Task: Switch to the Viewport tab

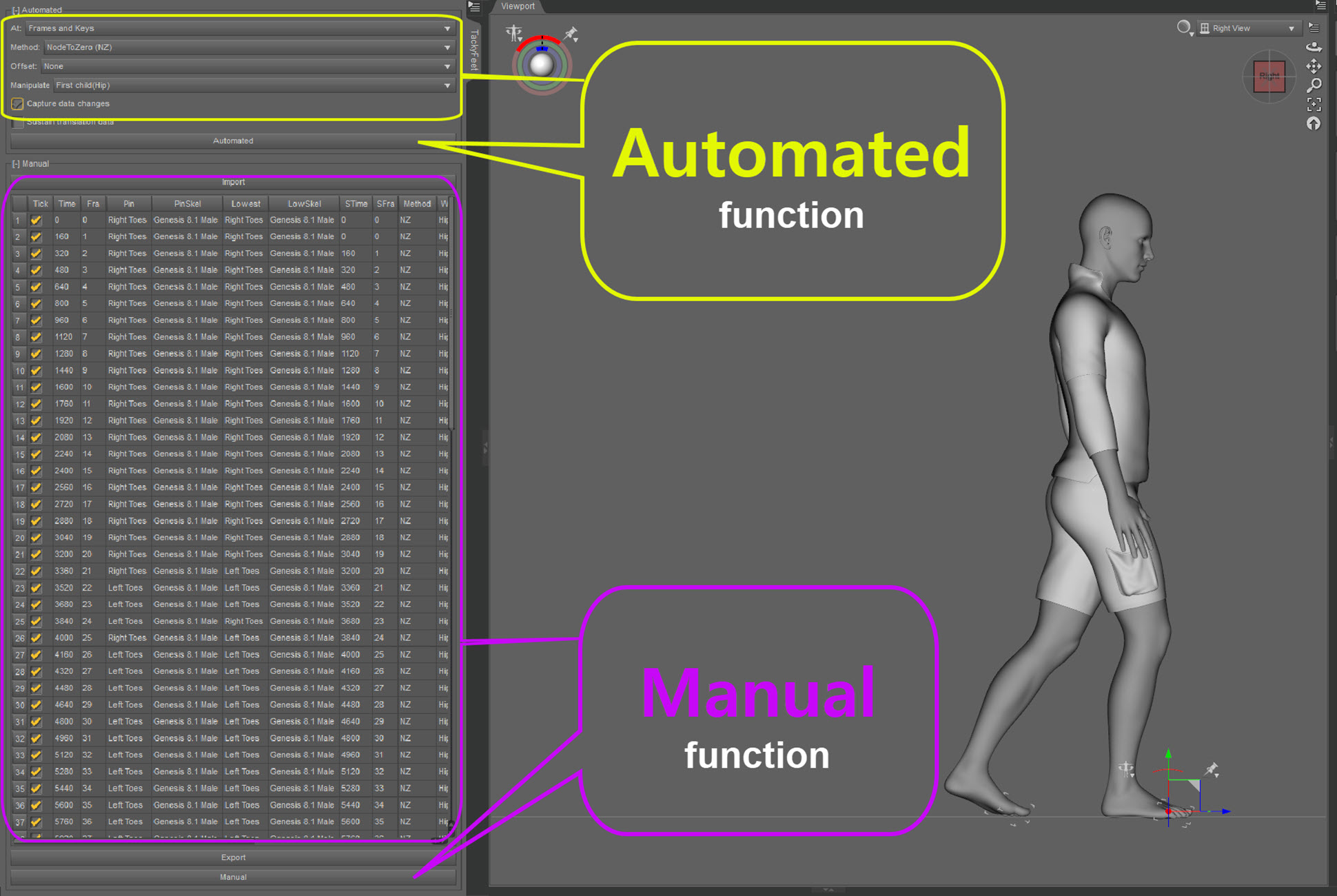Action: click(517, 6)
